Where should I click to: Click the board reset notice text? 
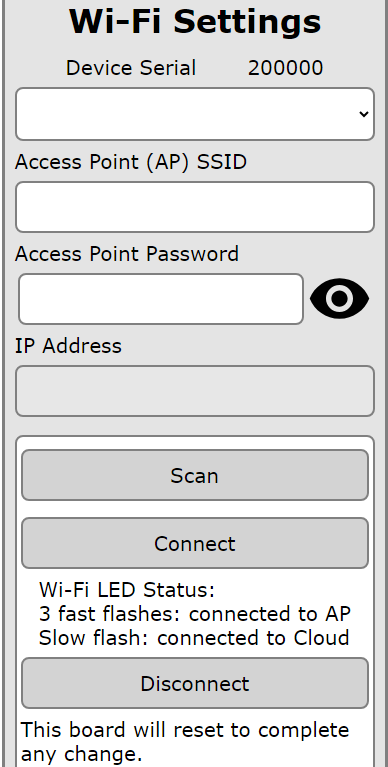(185, 742)
